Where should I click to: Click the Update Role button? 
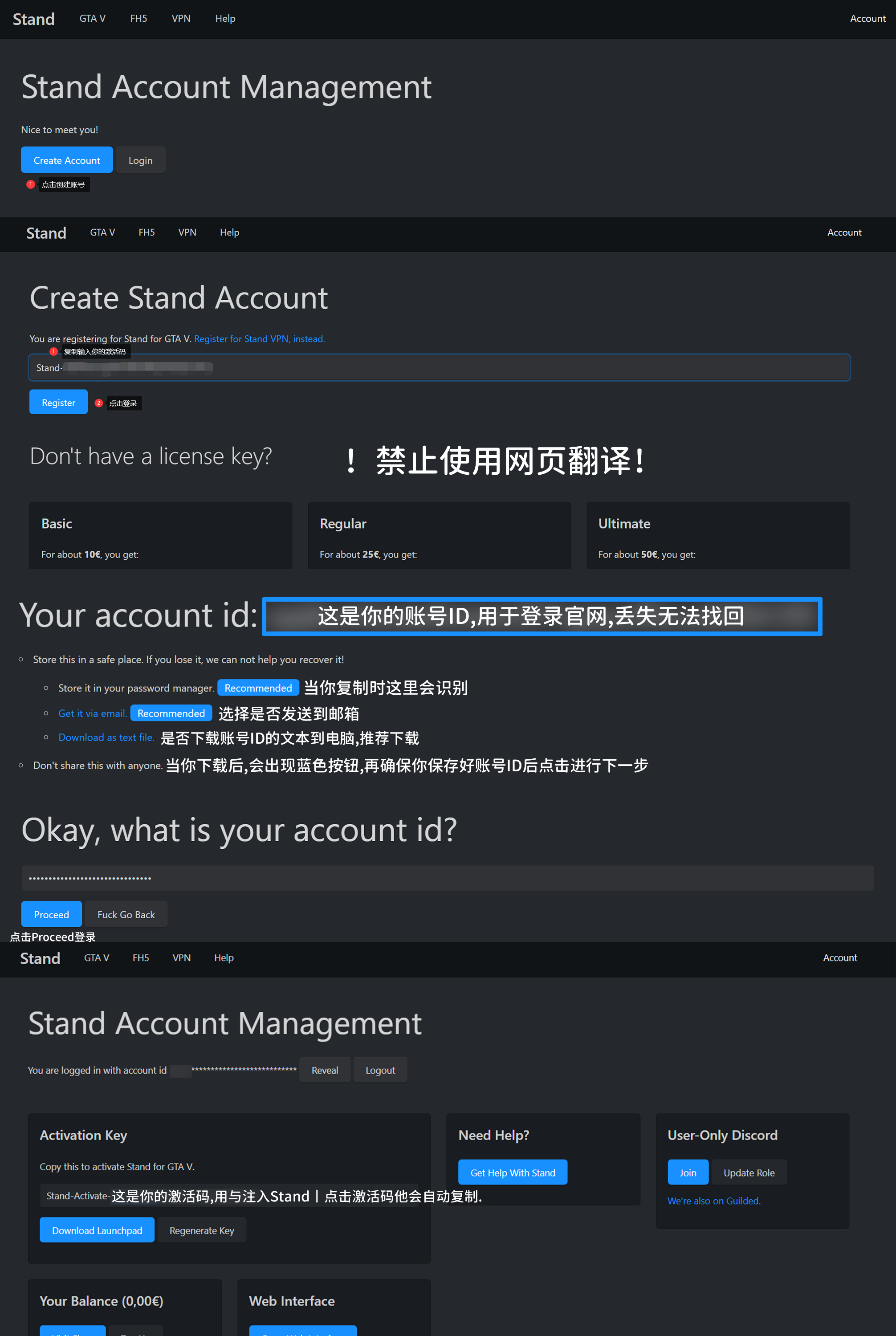click(x=749, y=1172)
